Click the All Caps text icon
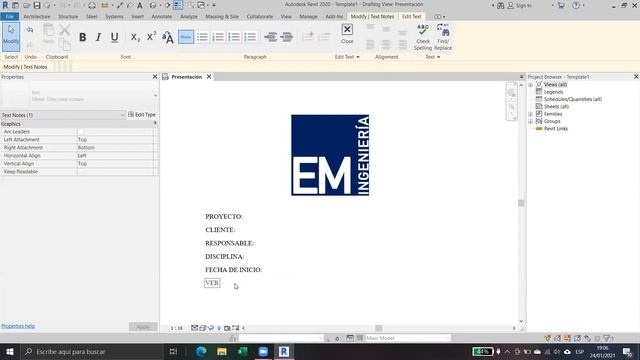640x360 pixels. (168, 37)
